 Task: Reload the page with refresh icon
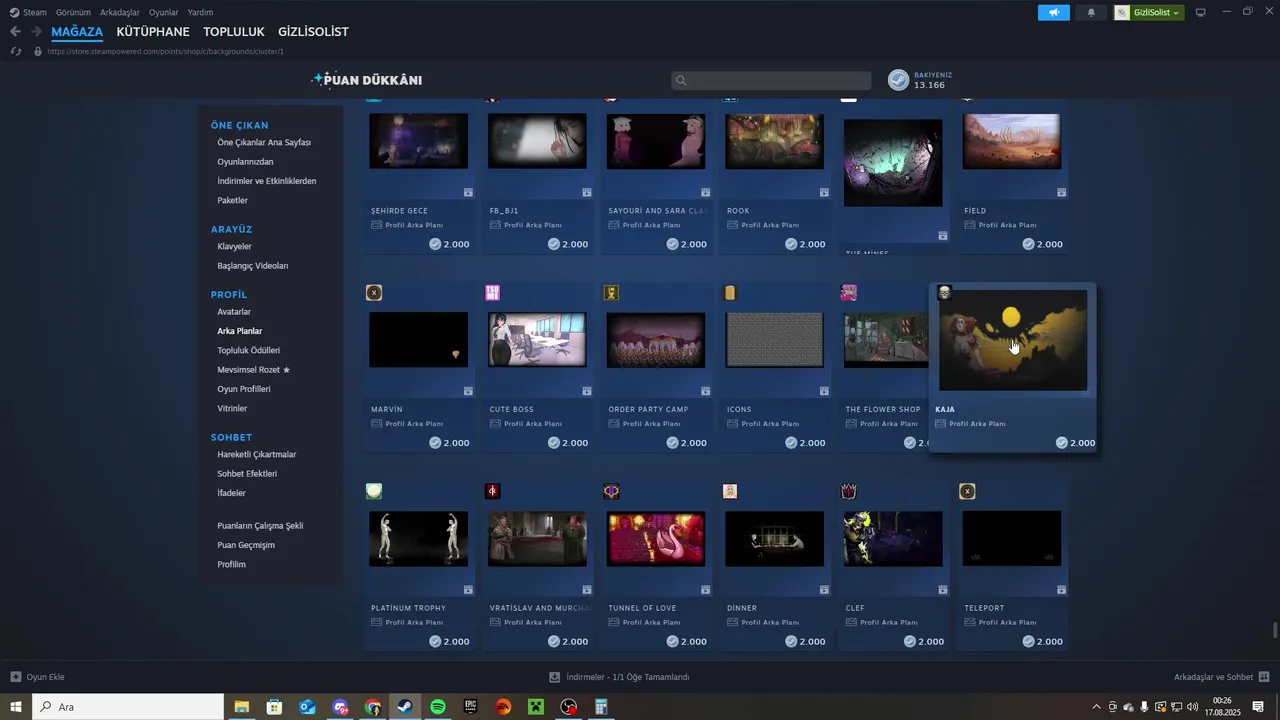coord(15,51)
